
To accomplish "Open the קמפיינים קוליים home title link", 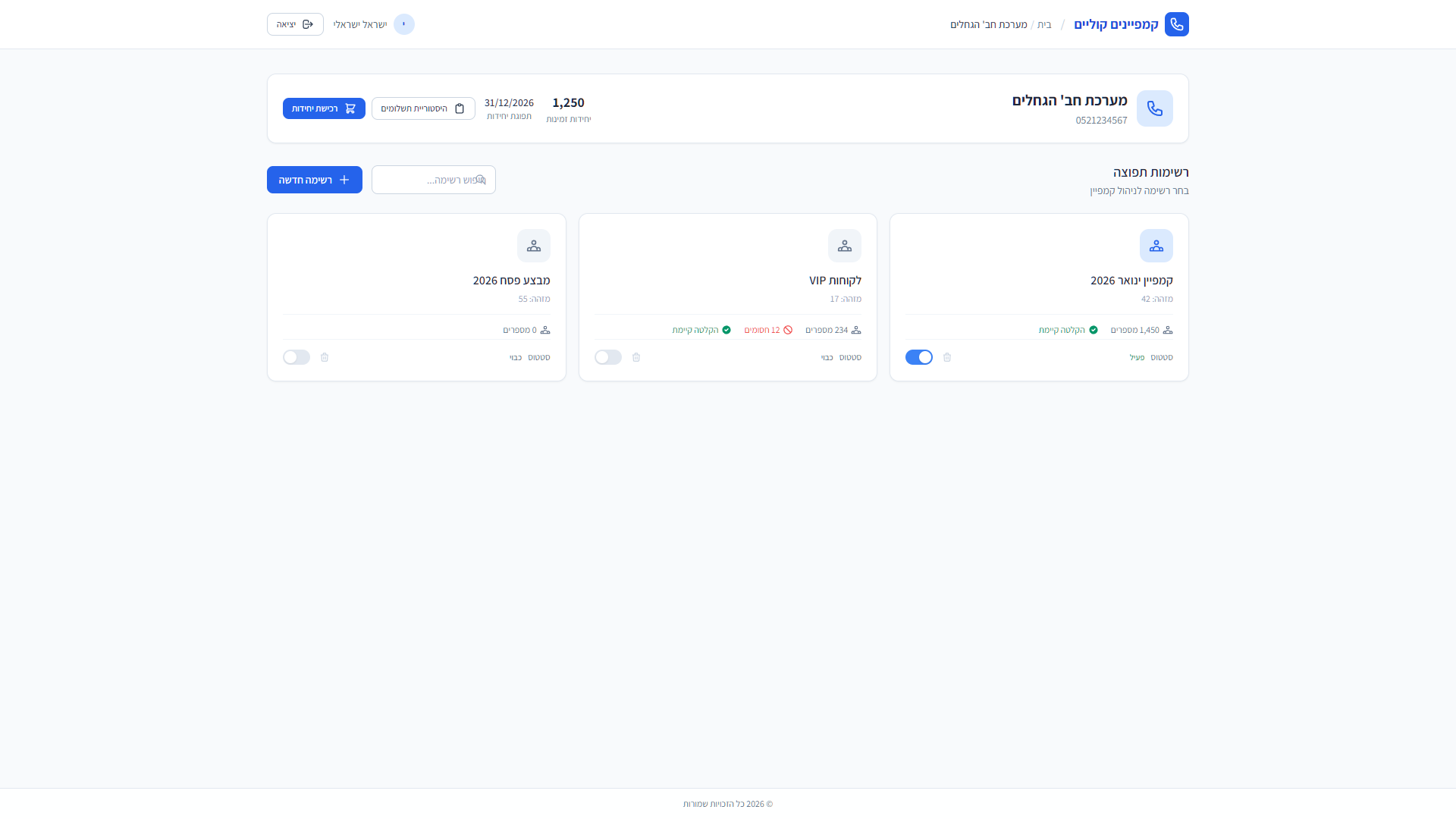I will click(x=1116, y=24).
